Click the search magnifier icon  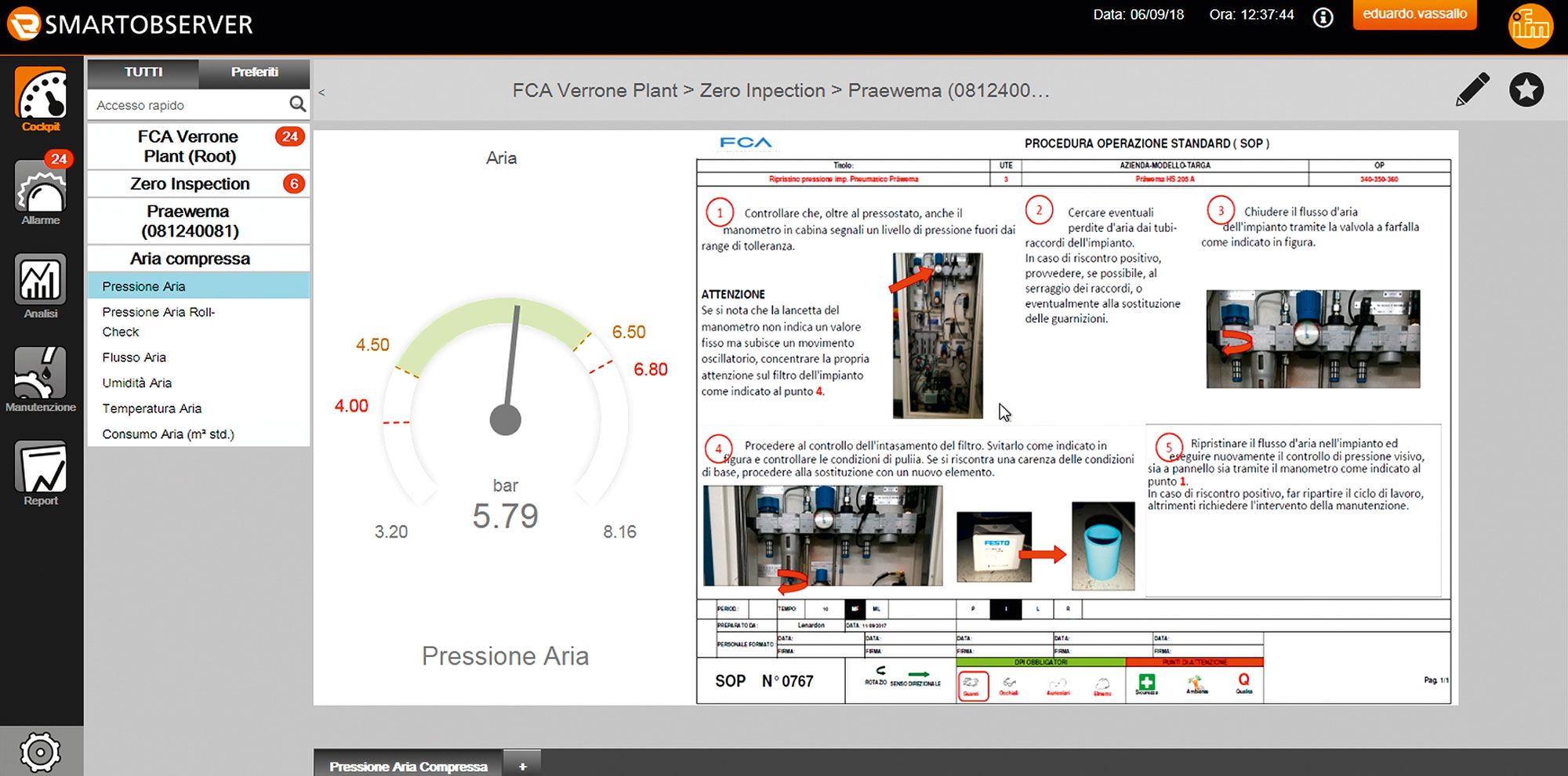(297, 104)
